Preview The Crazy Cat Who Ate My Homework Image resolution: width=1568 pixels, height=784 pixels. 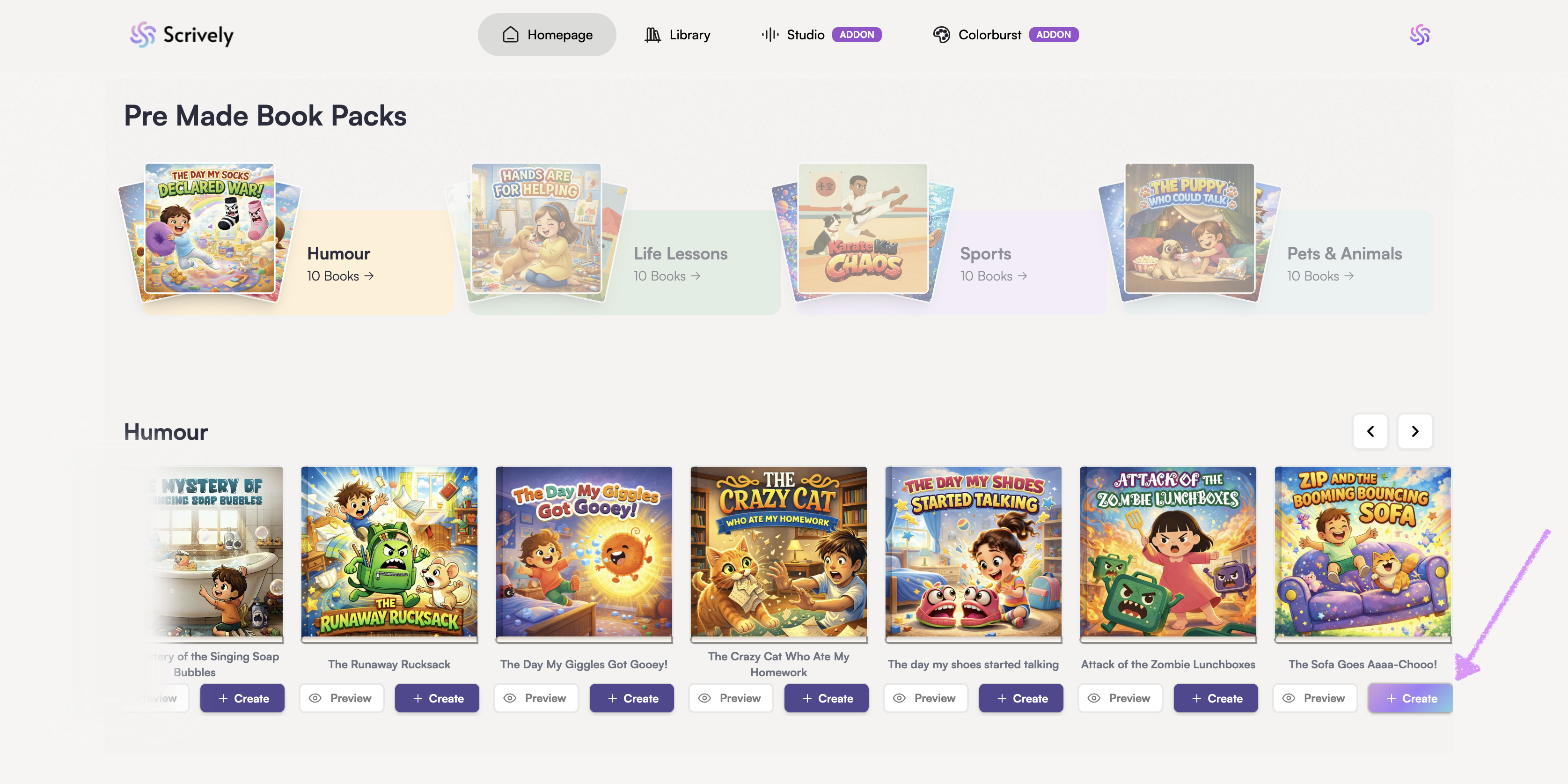coord(731,698)
